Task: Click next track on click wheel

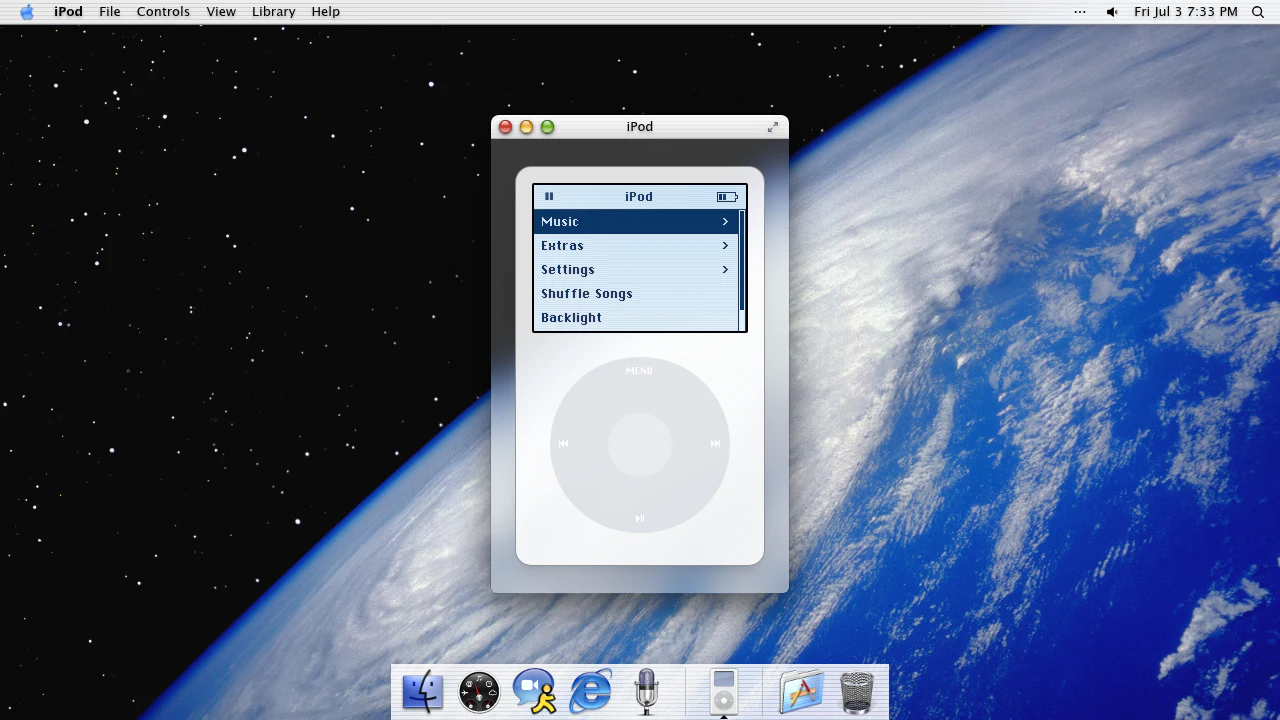Action: pyautogui.click(x=715, y=444)
